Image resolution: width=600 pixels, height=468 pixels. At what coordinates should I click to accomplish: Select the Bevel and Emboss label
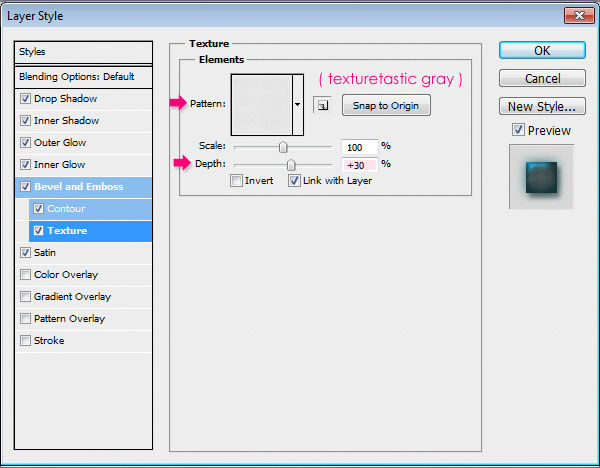[x=78, y=187]
